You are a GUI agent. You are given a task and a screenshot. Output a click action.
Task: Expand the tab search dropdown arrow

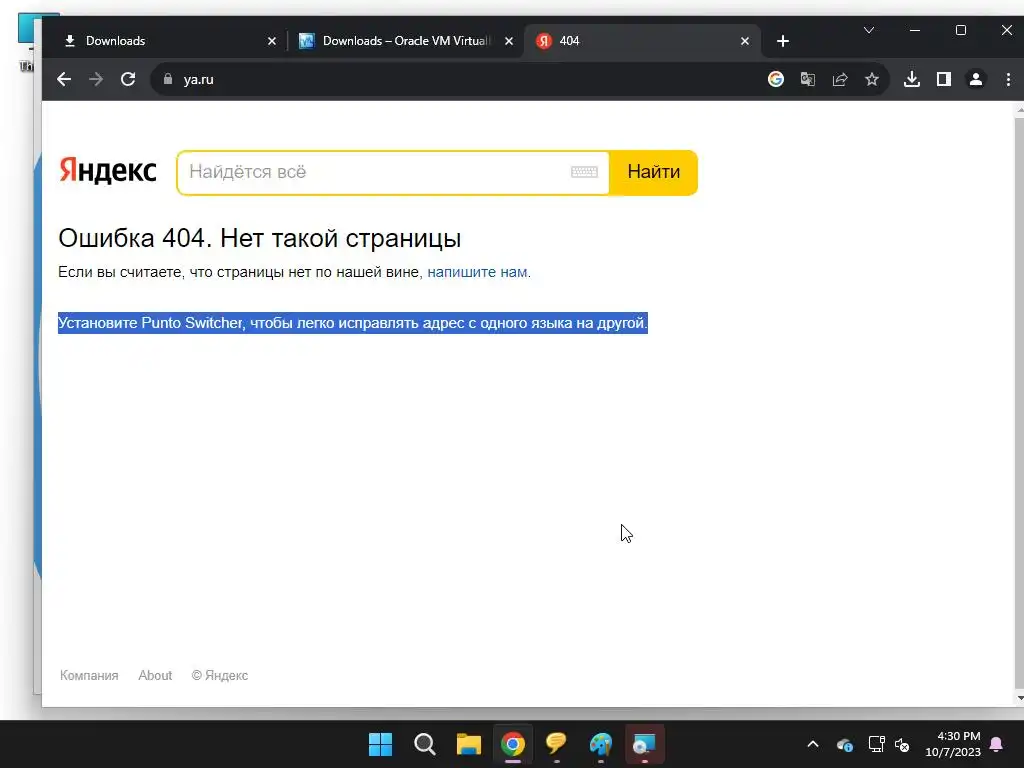click(869, 30)
